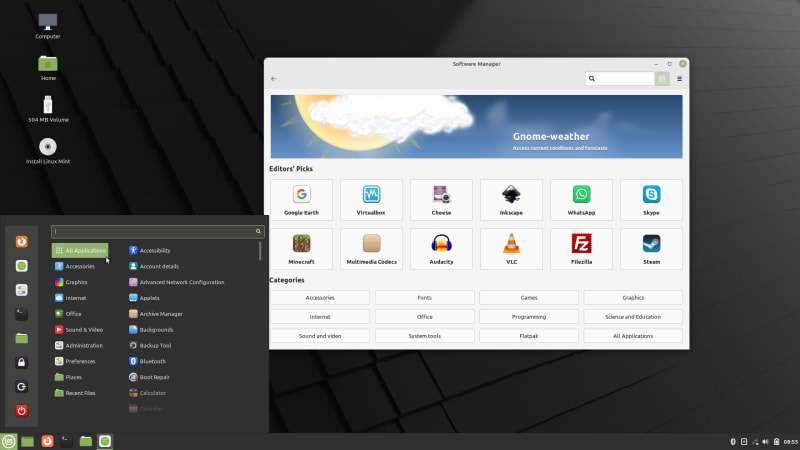Select Accessories in the Mint menu

click(x=74, y=266)
